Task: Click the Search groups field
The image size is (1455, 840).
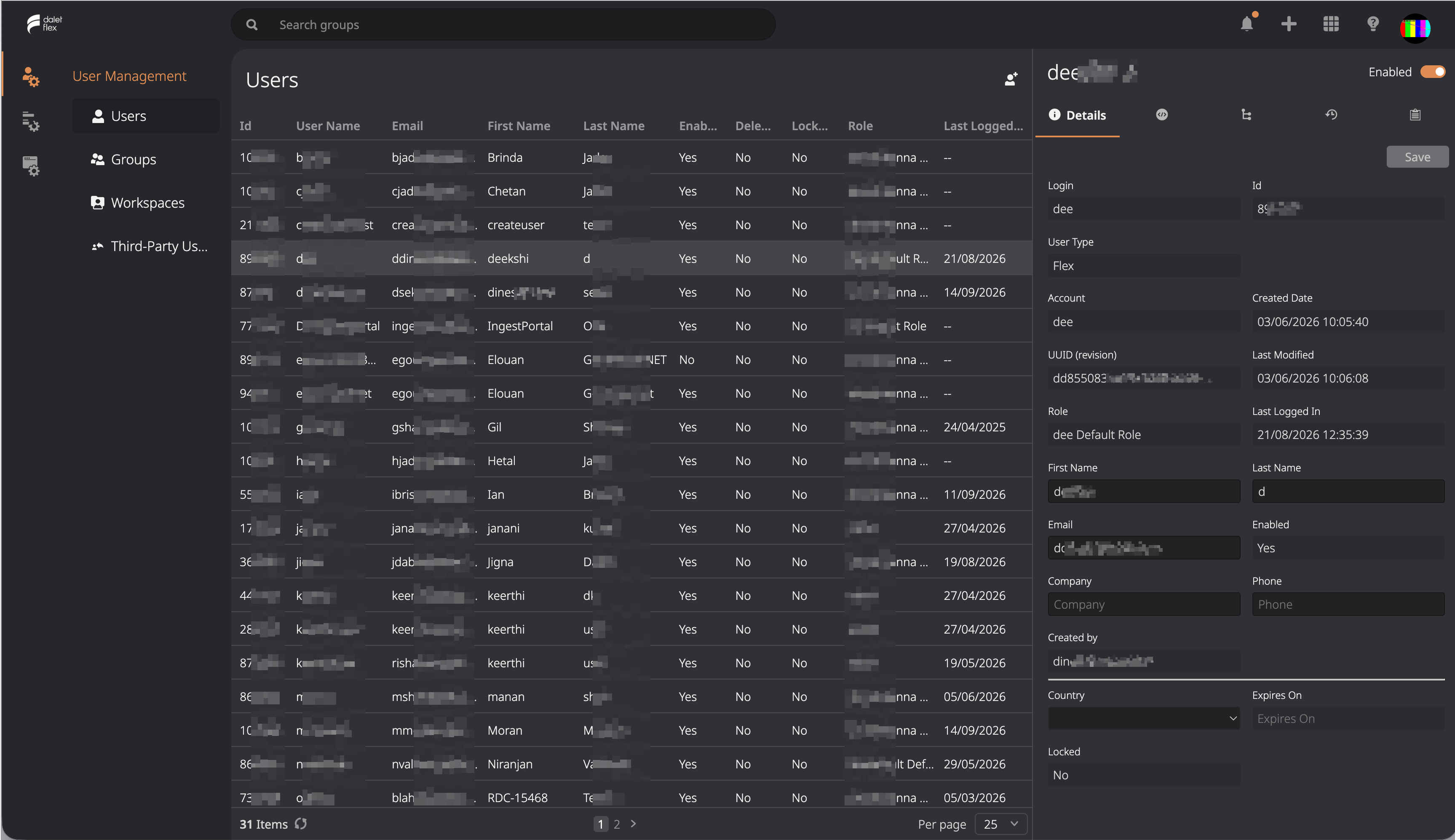Action: [503, 25]
